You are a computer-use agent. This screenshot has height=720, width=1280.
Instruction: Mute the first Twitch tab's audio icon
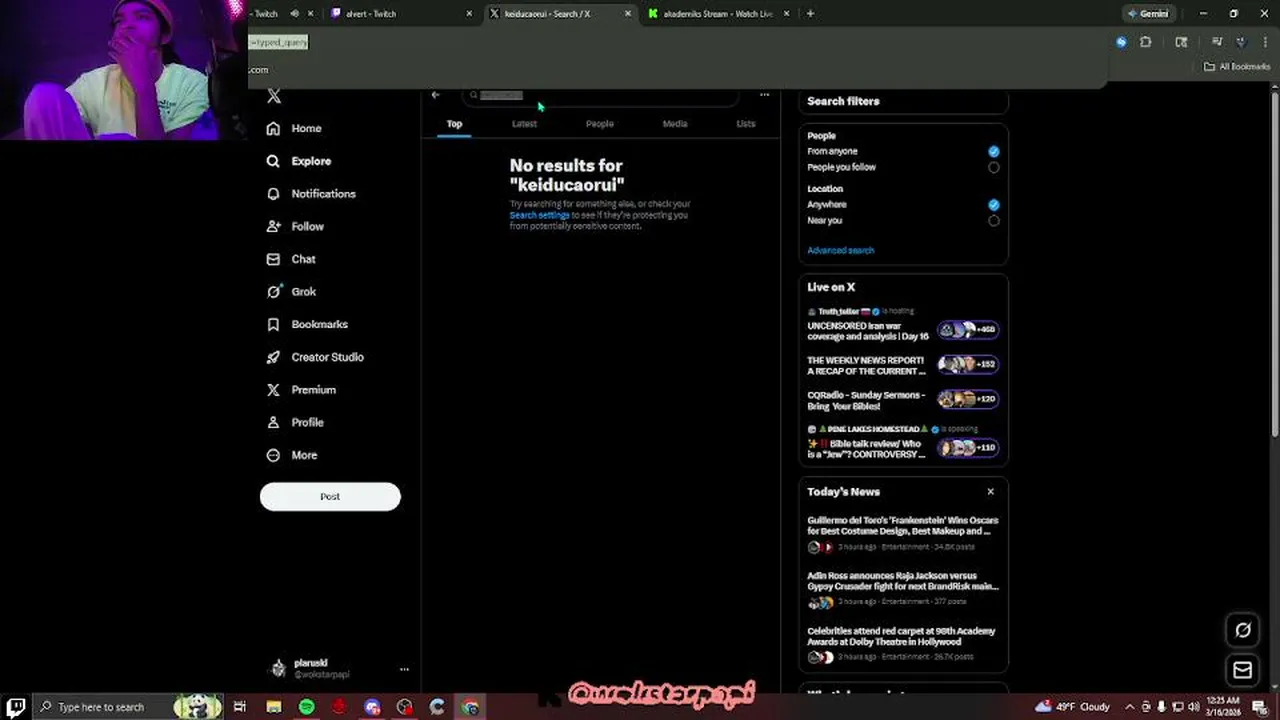pyautogui.click(x=294, y=14)
